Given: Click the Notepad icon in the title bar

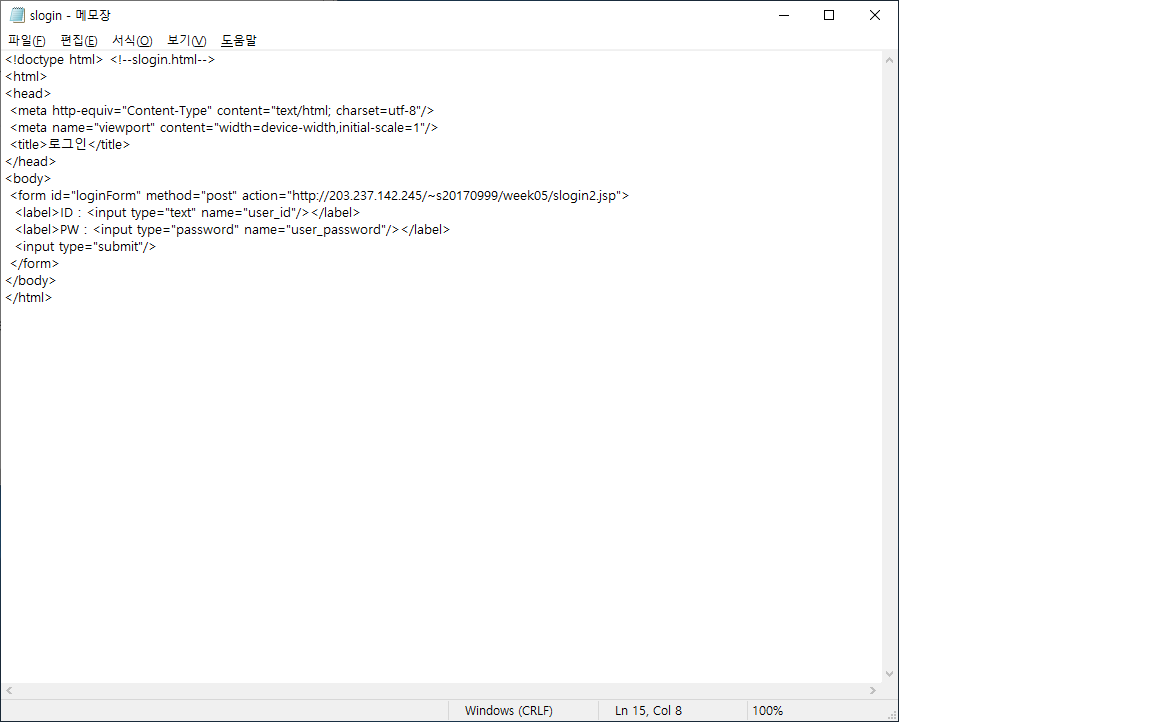Looking at the screenshot, I should tap(17, 15).
